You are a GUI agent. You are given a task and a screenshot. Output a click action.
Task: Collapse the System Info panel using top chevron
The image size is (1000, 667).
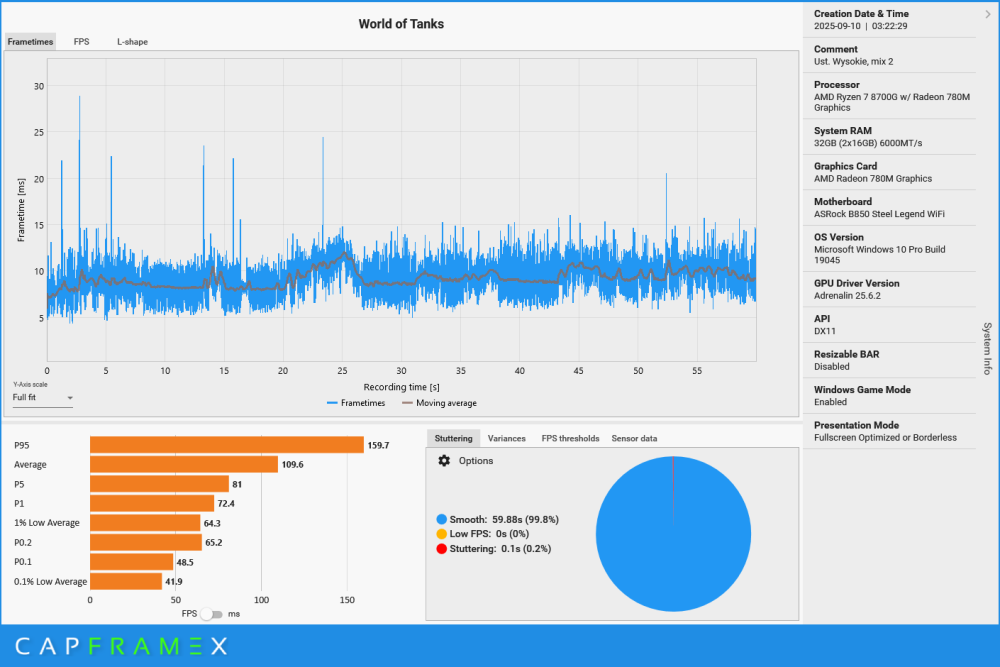(988, 14)
